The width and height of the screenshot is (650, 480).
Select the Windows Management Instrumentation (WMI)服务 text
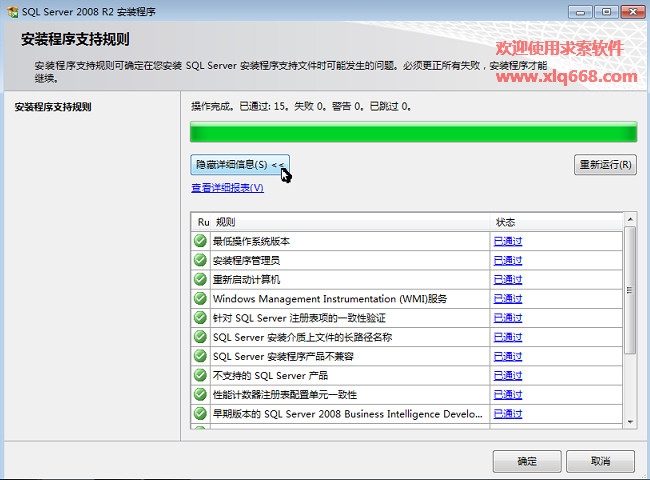pyautogui.click(x=330, y=299)
